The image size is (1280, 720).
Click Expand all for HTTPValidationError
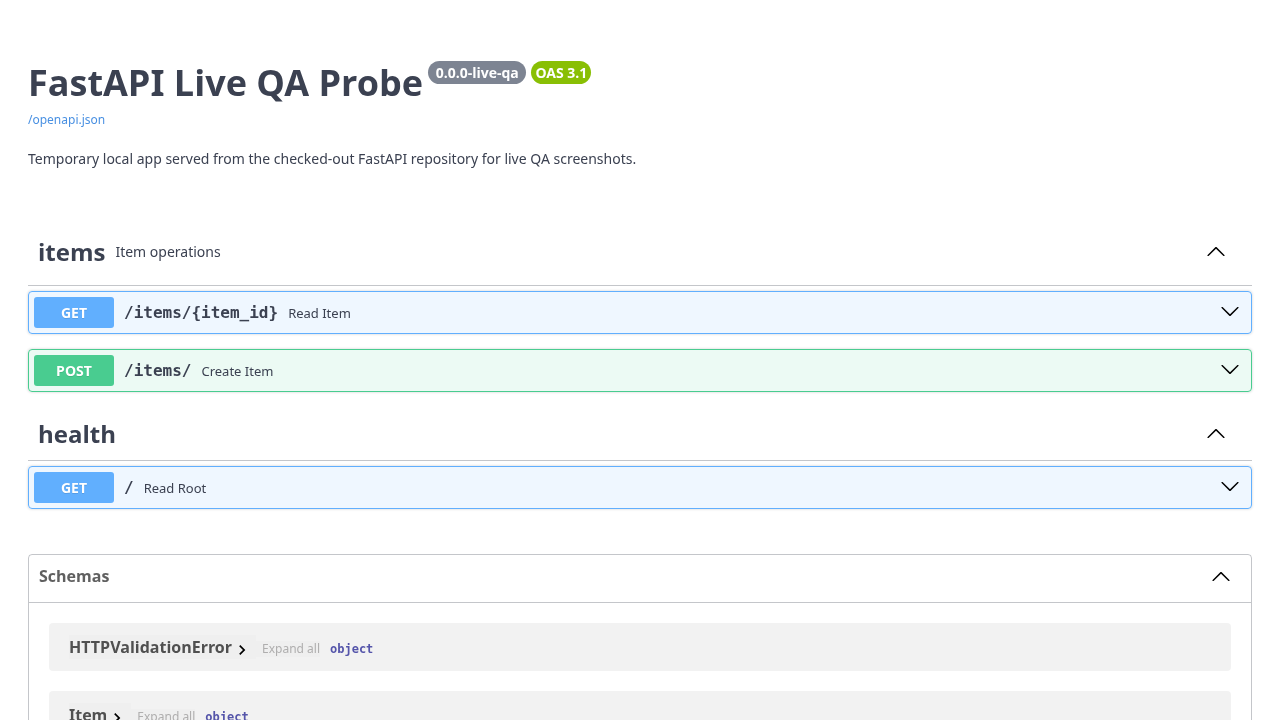291,649
